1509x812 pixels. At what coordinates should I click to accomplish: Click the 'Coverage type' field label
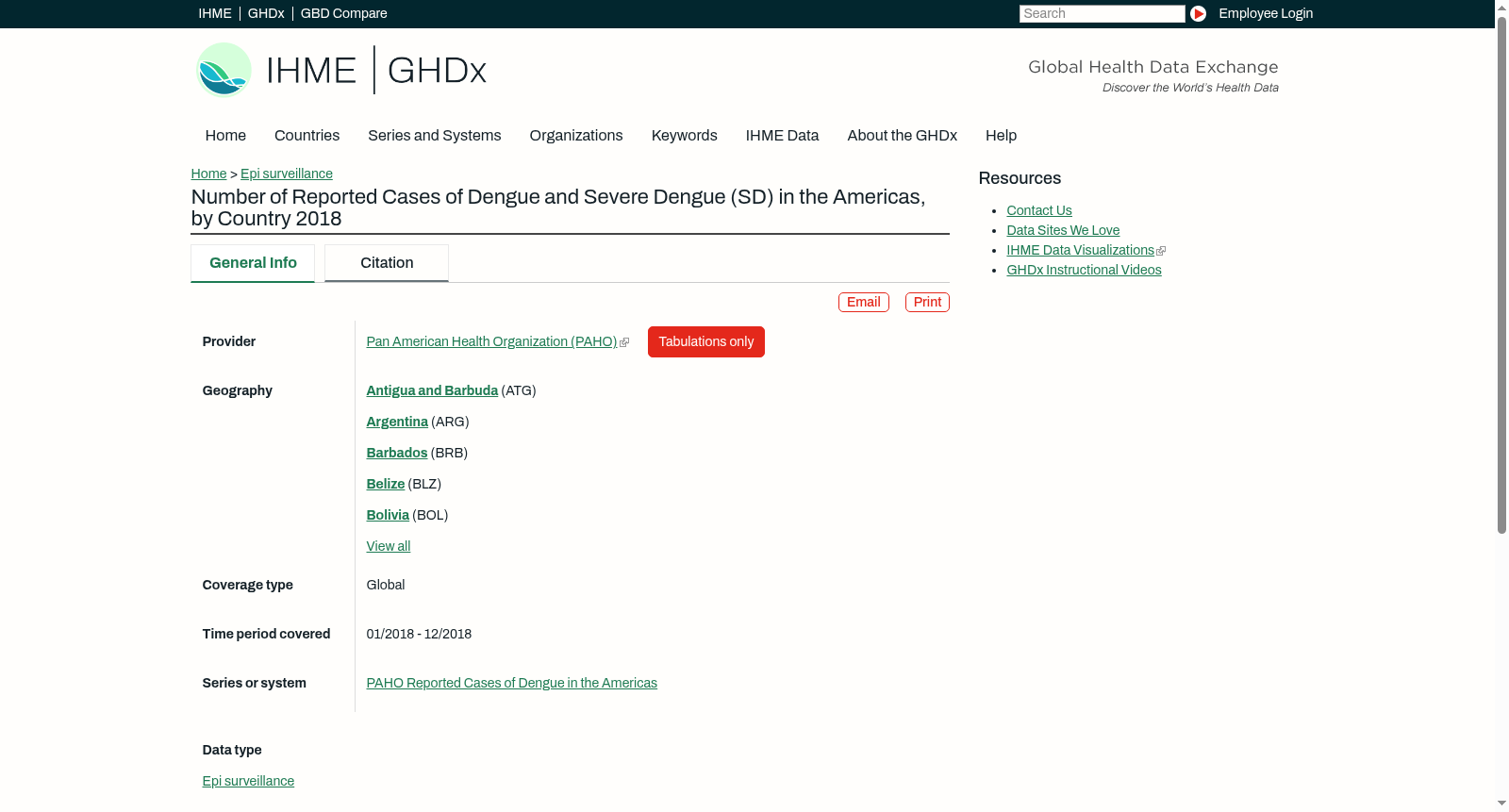tap(248, 585)
